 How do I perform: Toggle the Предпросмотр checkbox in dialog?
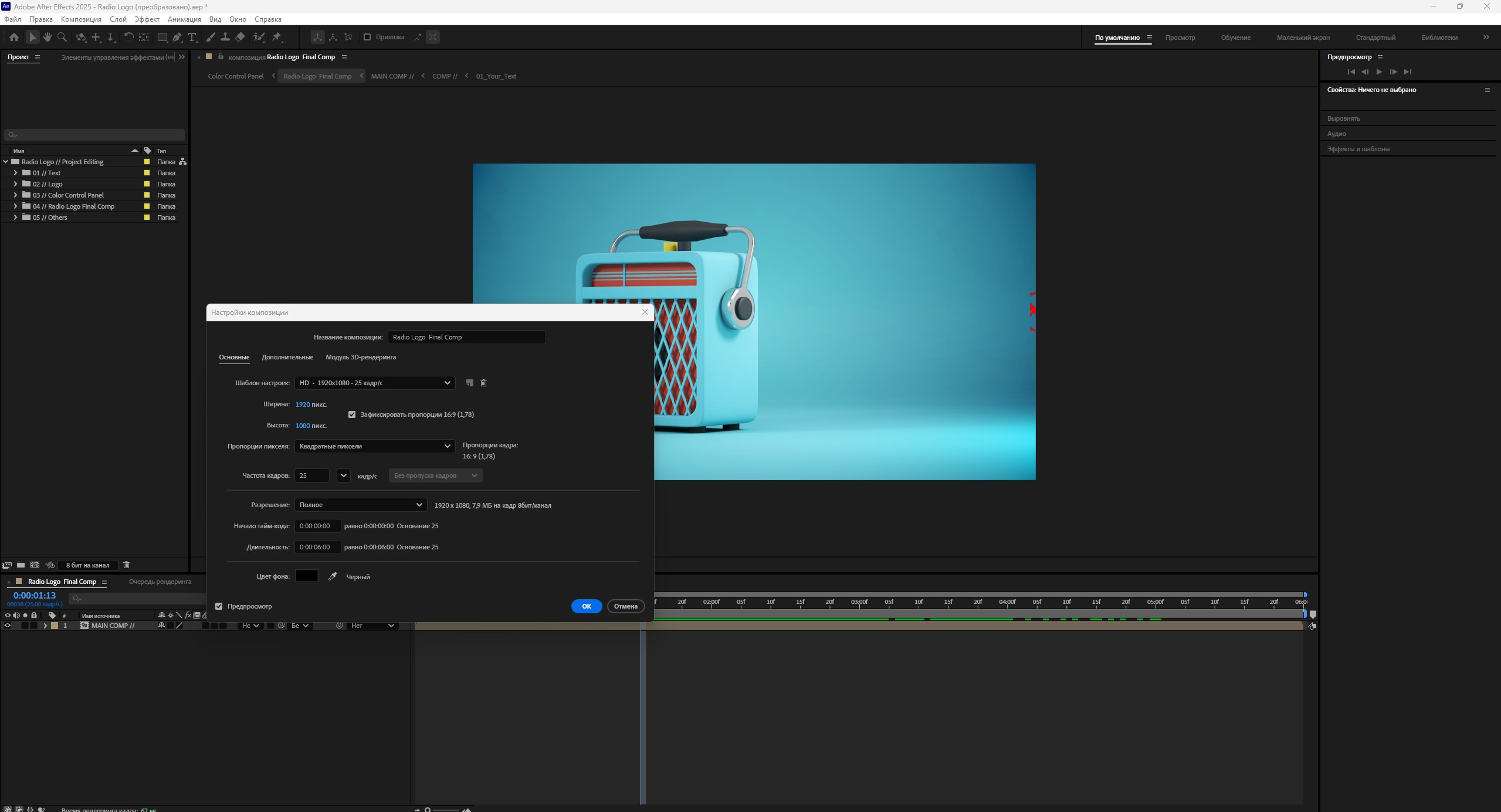click(x=219, y=606)
